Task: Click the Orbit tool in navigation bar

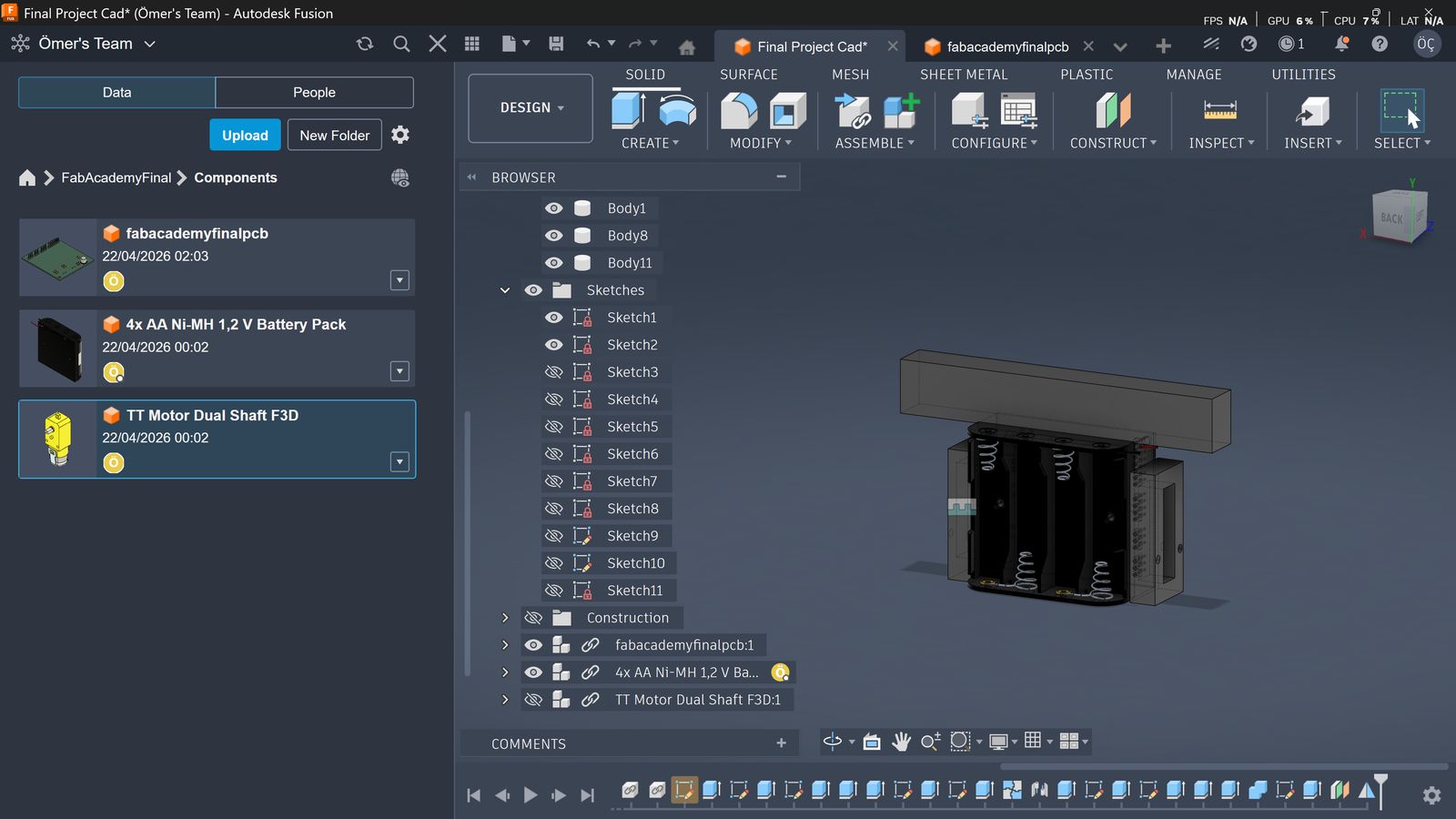Action: point(833,742)
